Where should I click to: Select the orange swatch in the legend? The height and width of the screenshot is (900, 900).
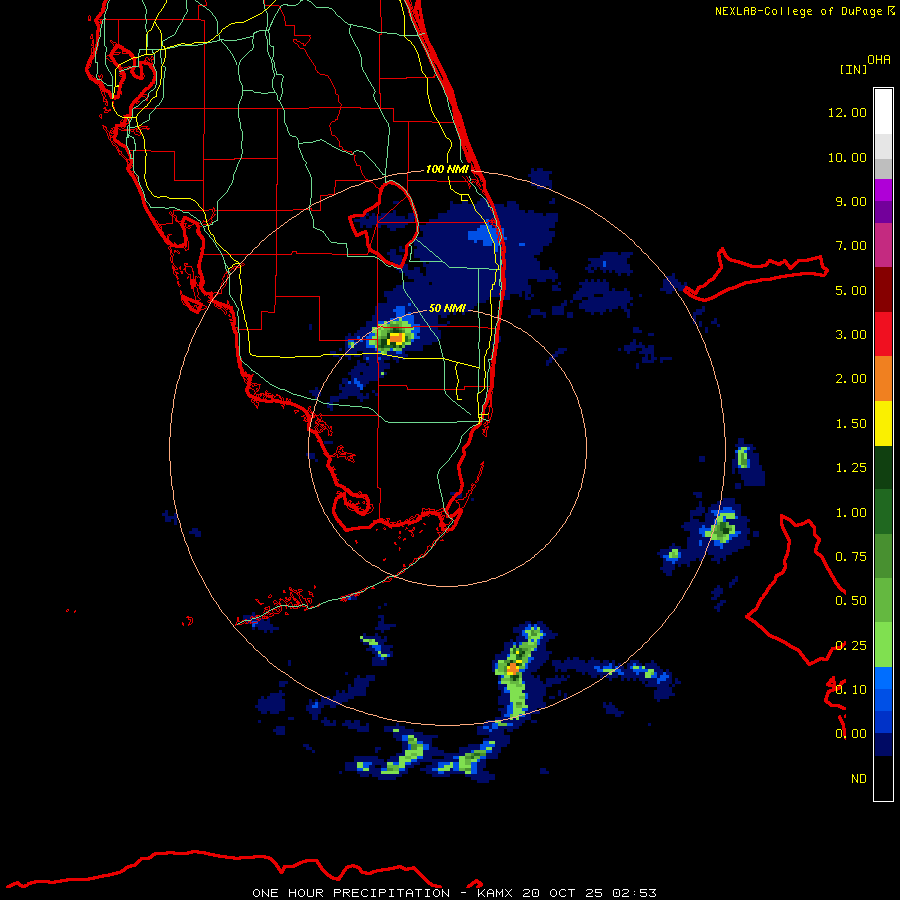coord(883,378)
